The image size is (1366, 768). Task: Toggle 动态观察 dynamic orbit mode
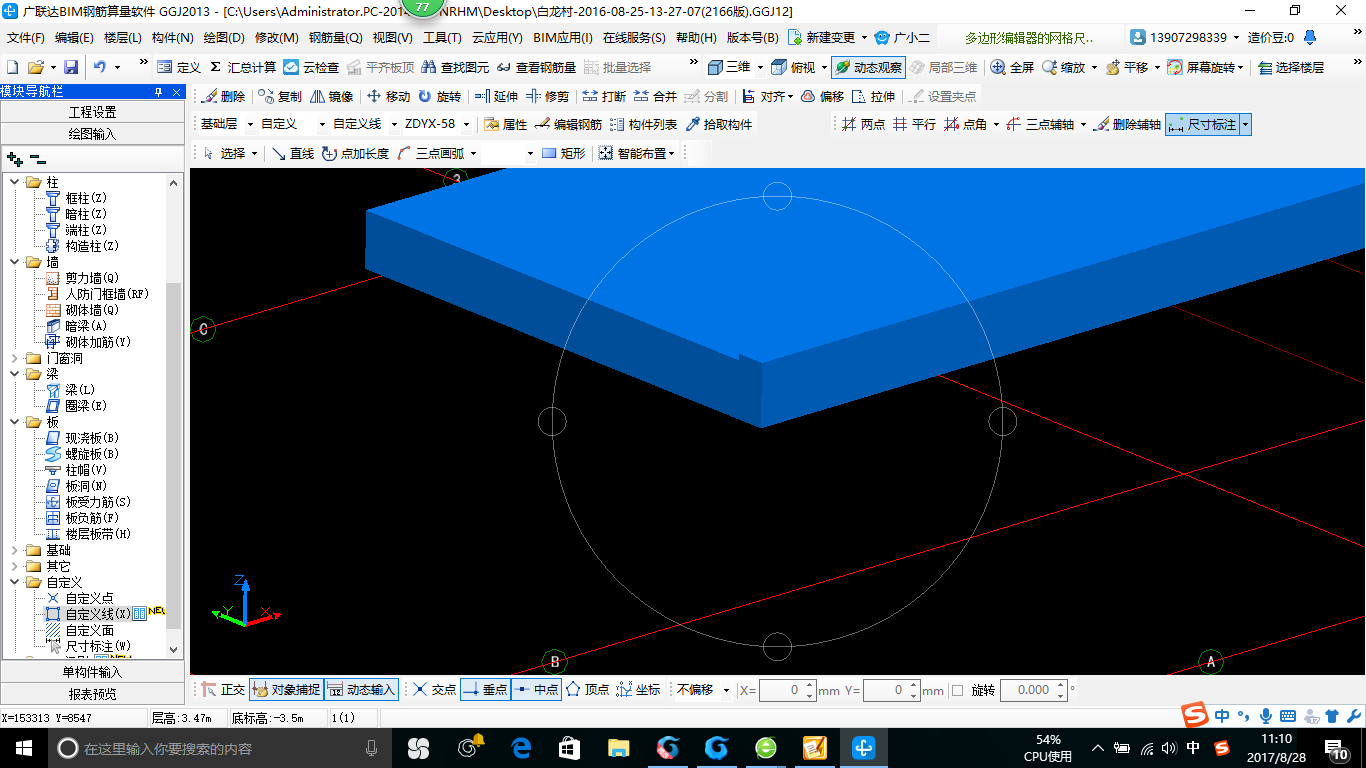click(x=868, y=67)
